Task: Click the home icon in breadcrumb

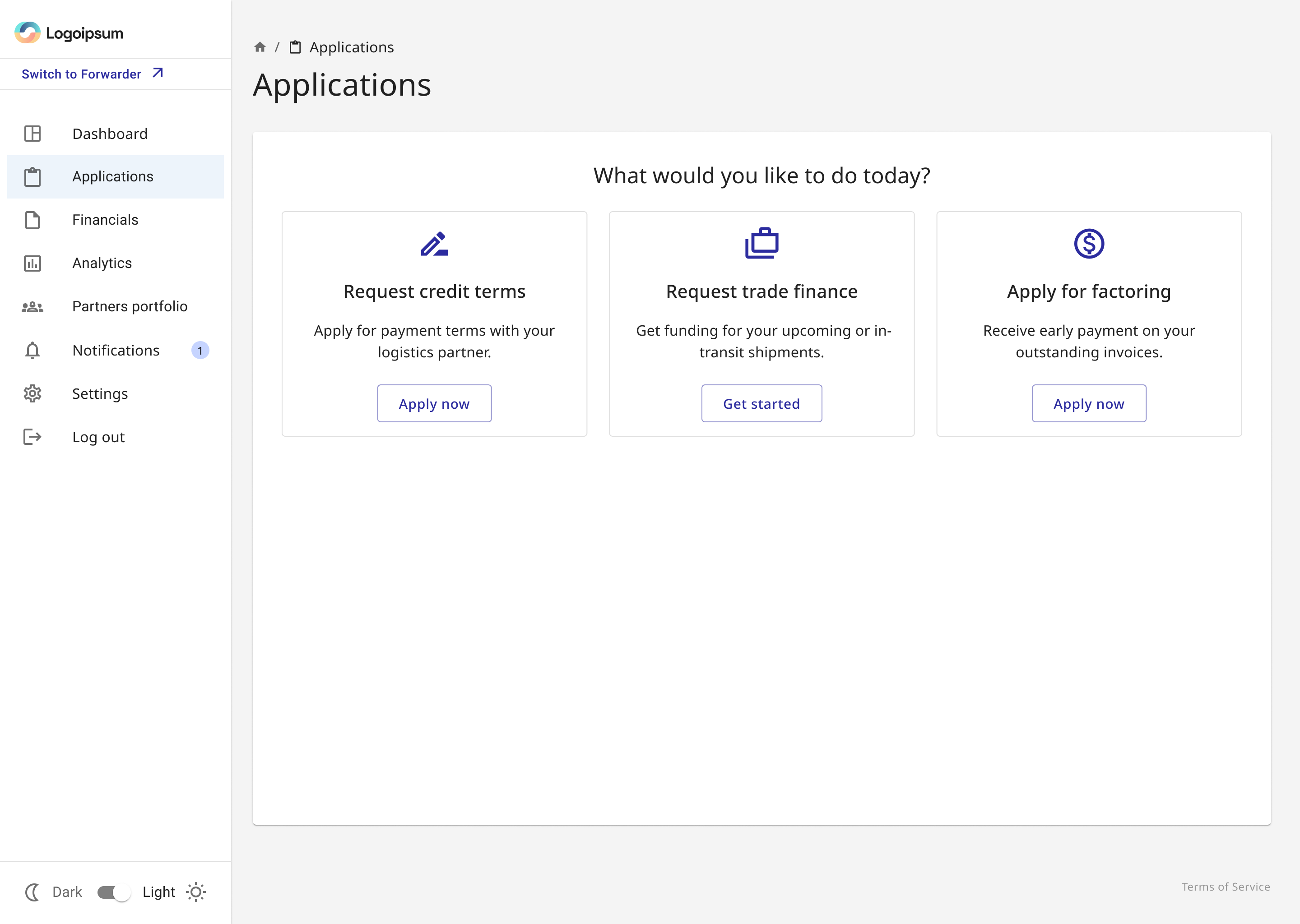Action: 260,46
